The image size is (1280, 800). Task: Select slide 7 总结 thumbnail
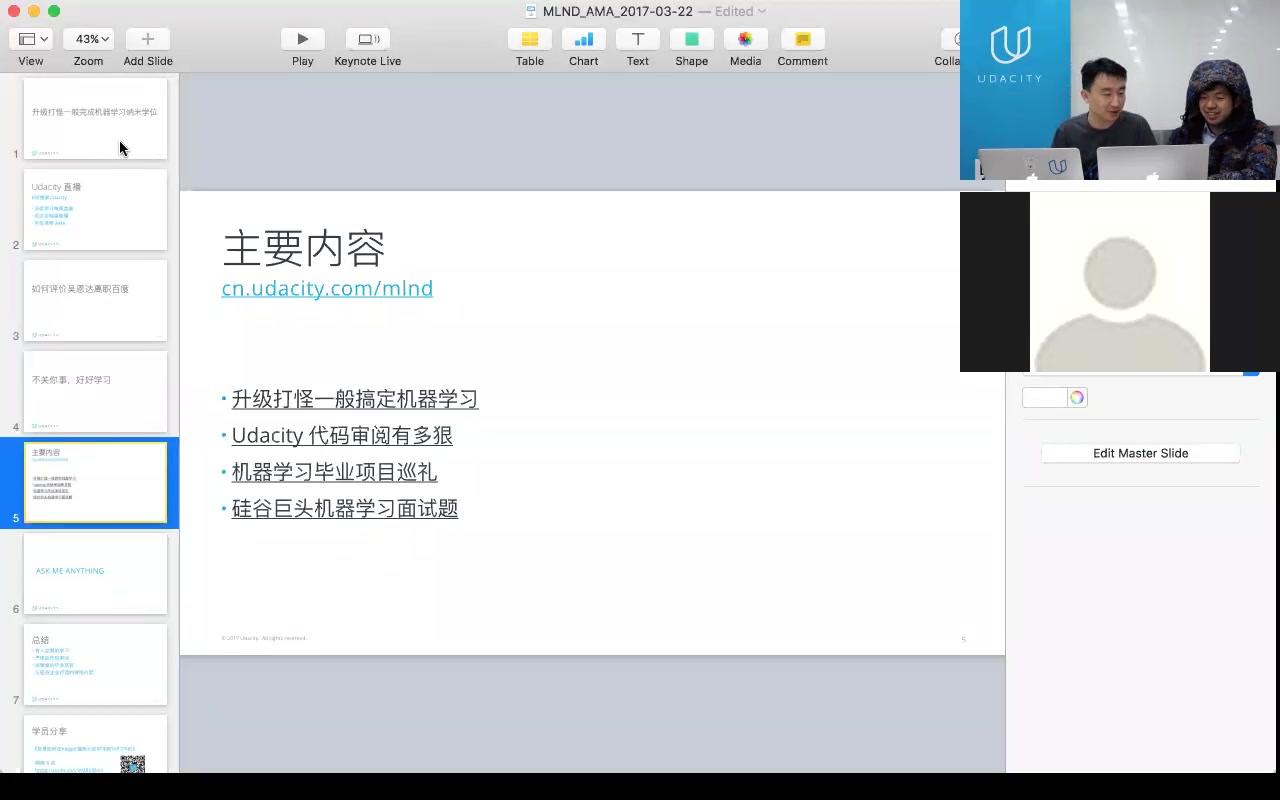95,665
